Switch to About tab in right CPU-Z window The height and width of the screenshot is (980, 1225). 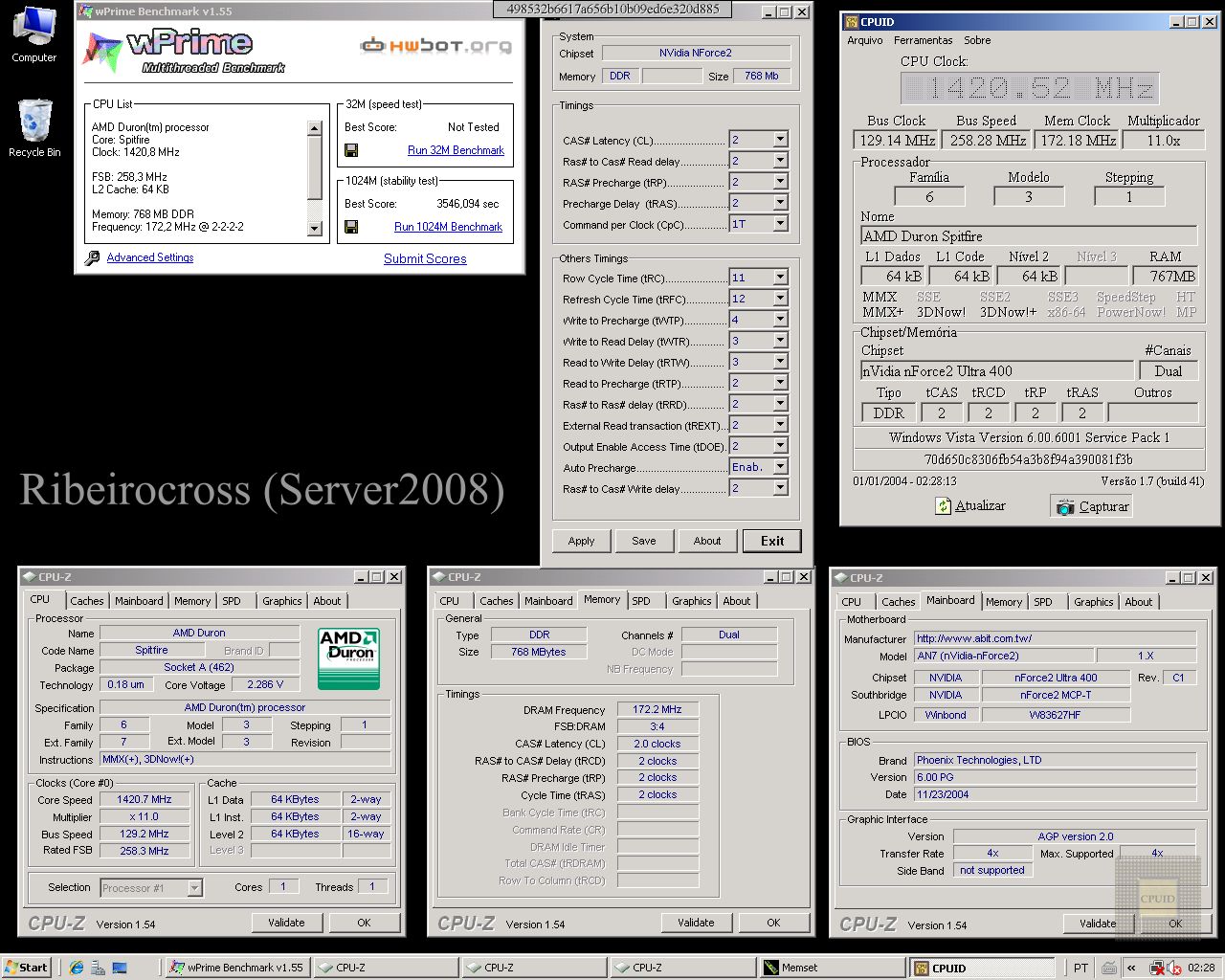pyautogui.click(x=1138, y=602)
